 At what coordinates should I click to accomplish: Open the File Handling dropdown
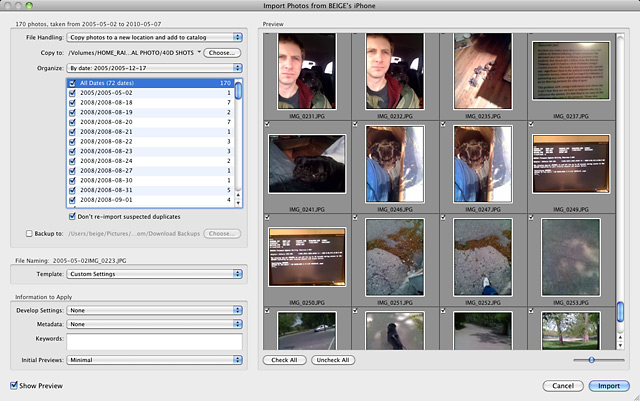pyautogui.click(x=154, y=37)
